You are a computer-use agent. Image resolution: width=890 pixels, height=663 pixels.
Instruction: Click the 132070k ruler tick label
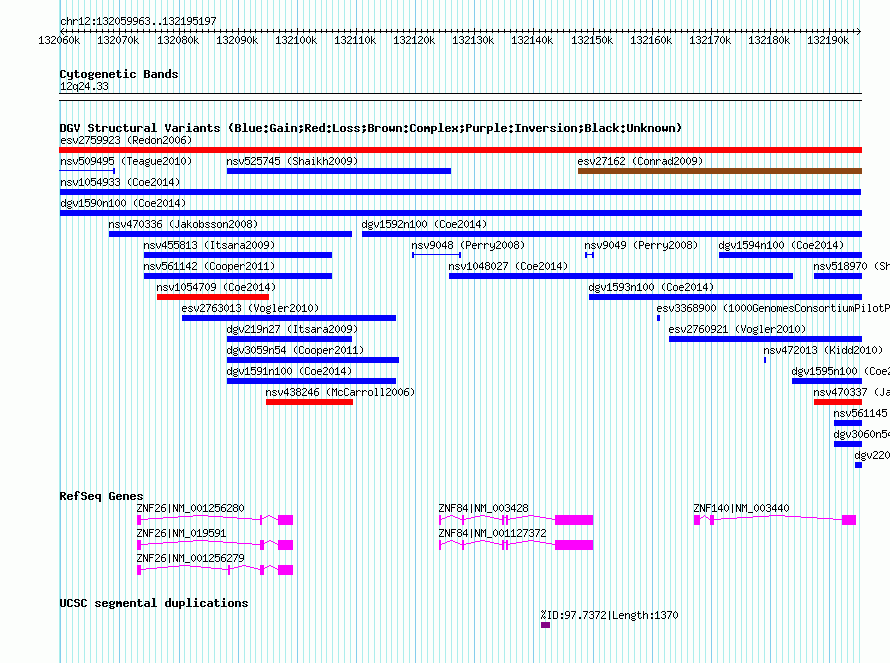[118, 40]
